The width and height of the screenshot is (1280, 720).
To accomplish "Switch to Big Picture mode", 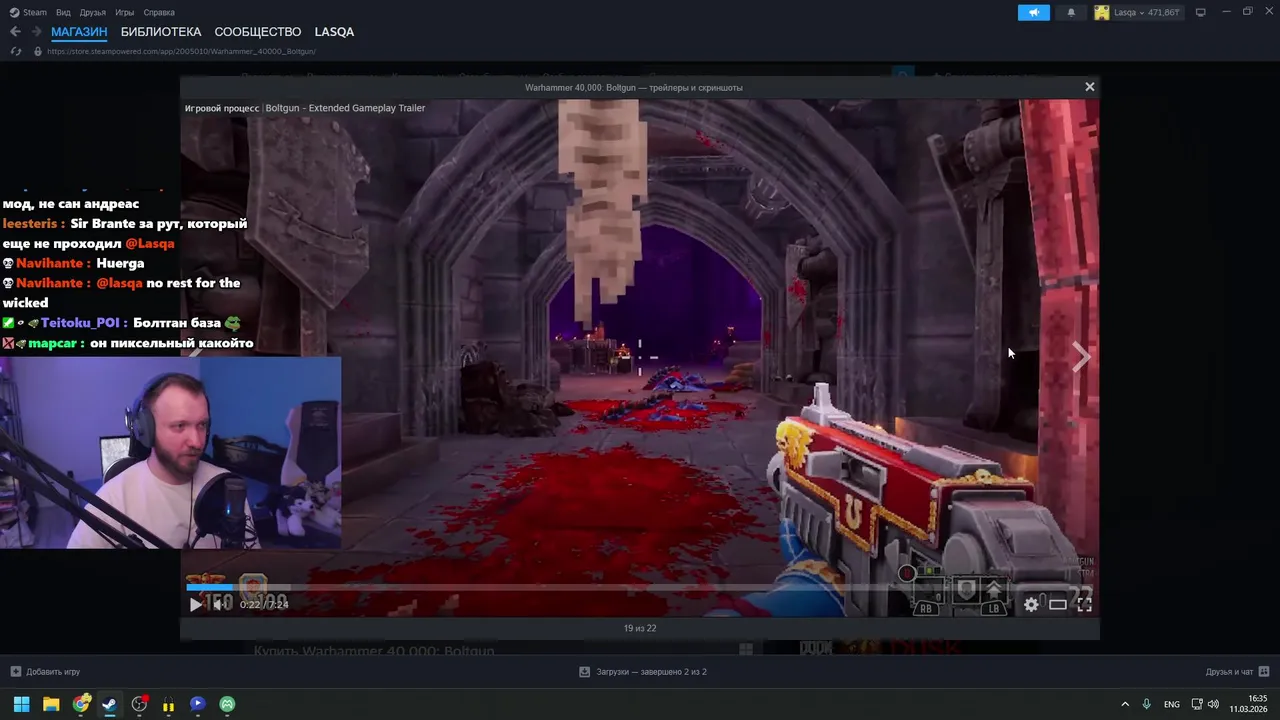I will pos(1201,12).
